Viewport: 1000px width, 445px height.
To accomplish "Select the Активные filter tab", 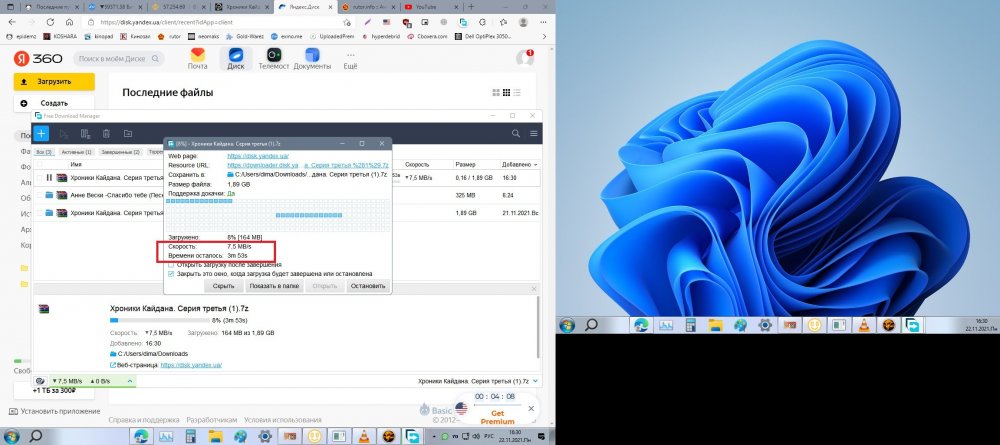I will click(x=76, y=152).
